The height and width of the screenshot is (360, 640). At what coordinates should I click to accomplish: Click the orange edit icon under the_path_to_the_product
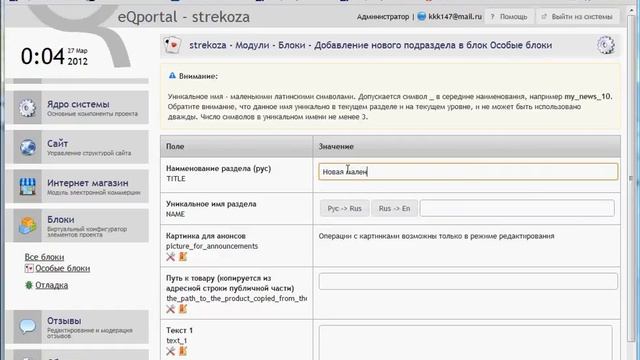pyautogui.click(x=183, y=309)
